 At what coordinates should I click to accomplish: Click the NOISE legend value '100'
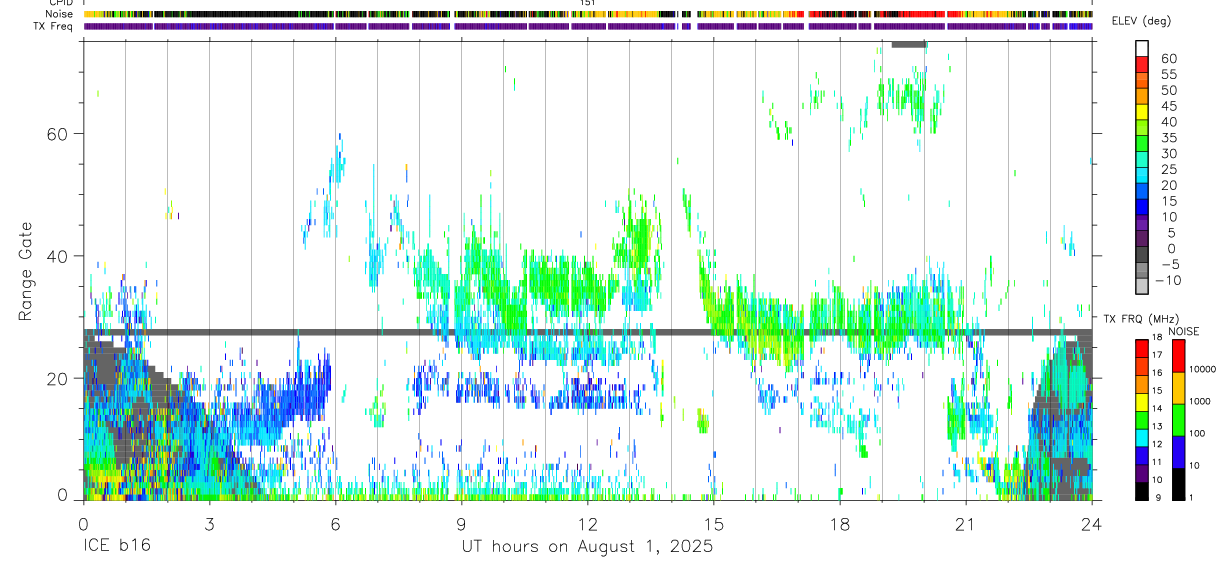1198,433
